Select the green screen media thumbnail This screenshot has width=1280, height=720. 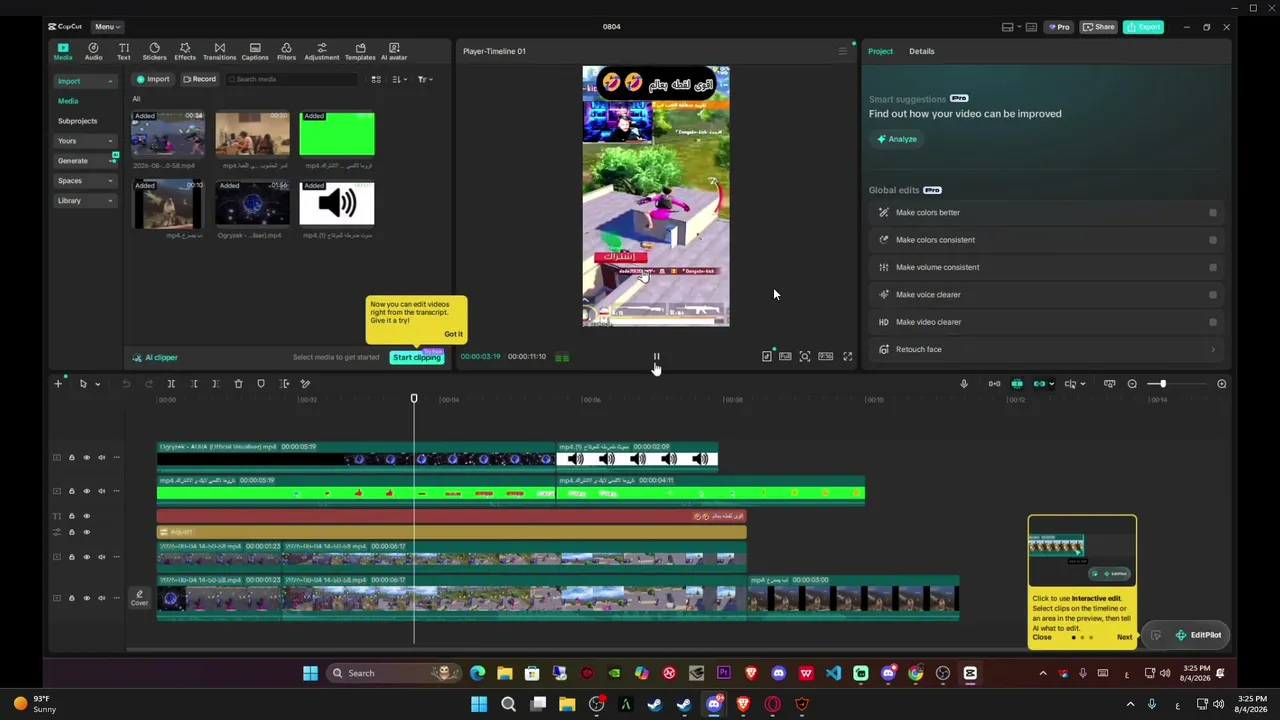click(x=337, y=134)
